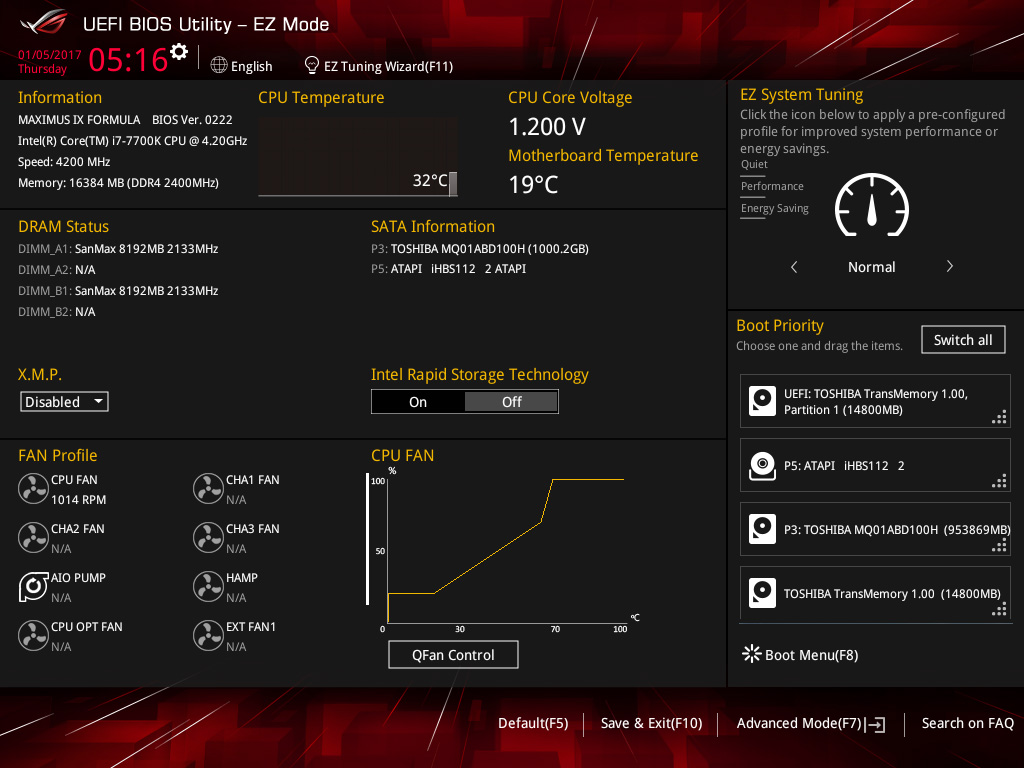Select the CPU FAN icon

point(33,488)
